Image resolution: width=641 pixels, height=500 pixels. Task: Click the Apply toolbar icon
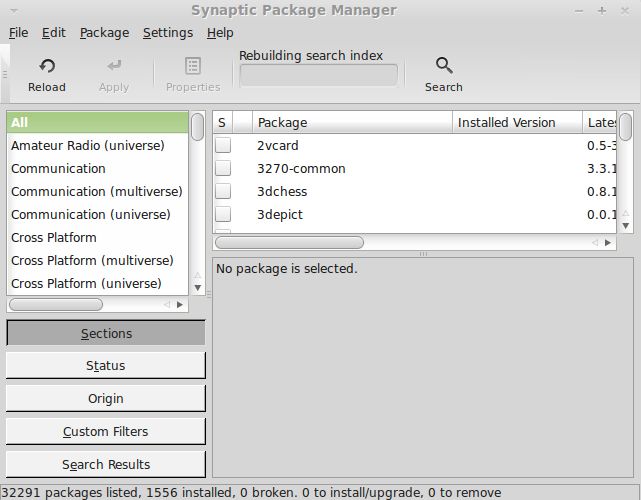(114, 66)
